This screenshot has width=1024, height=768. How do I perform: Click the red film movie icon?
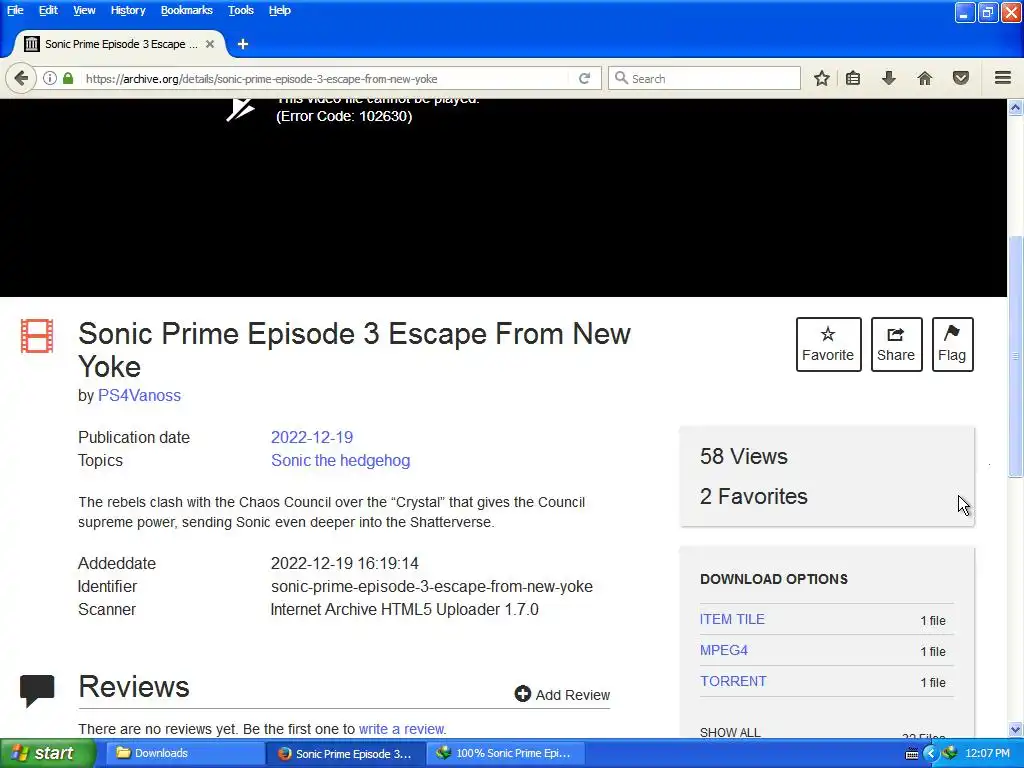[x=37, y=336]
